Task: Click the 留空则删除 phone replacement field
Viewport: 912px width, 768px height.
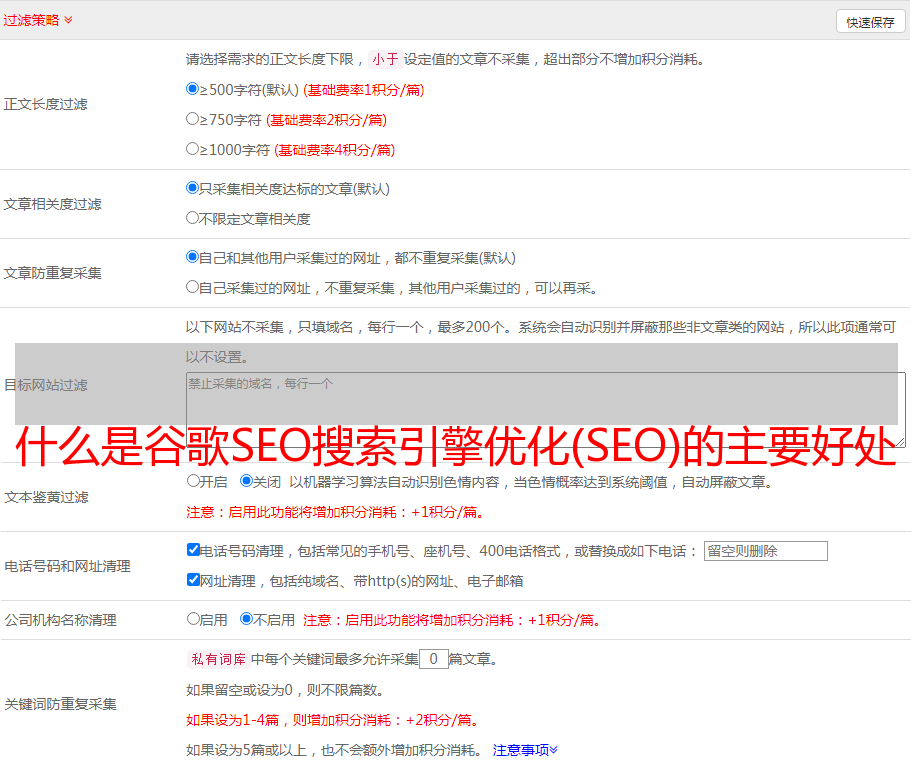Action: pos(765,551)
